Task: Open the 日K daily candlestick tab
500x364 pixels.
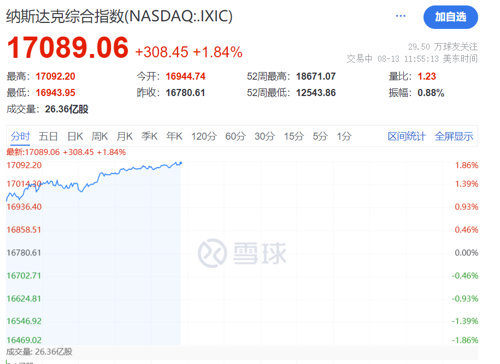Action: pyautogui.click(x=75, y=136)
